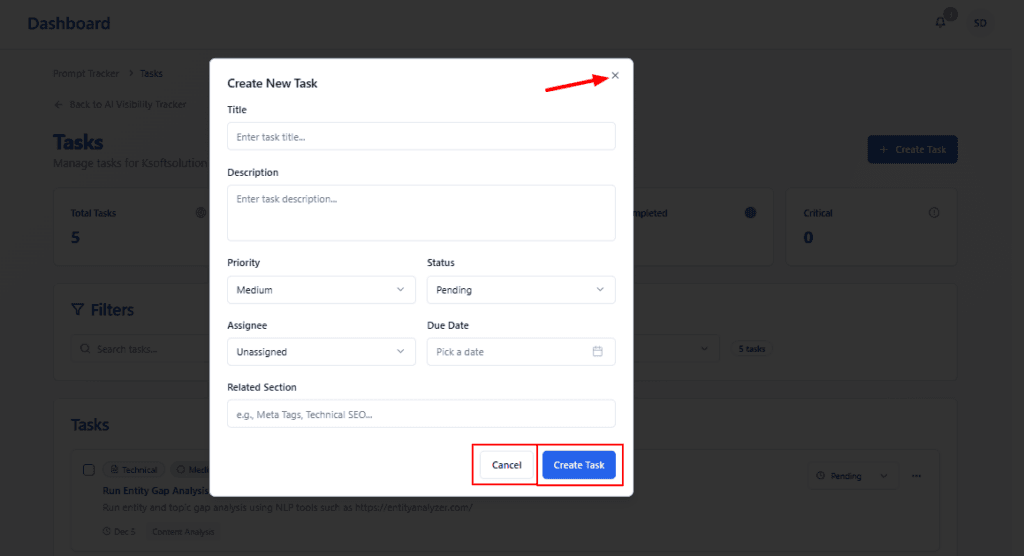
Task: Click the three-dots menu on task row
Action: click(x=916, y=476)
